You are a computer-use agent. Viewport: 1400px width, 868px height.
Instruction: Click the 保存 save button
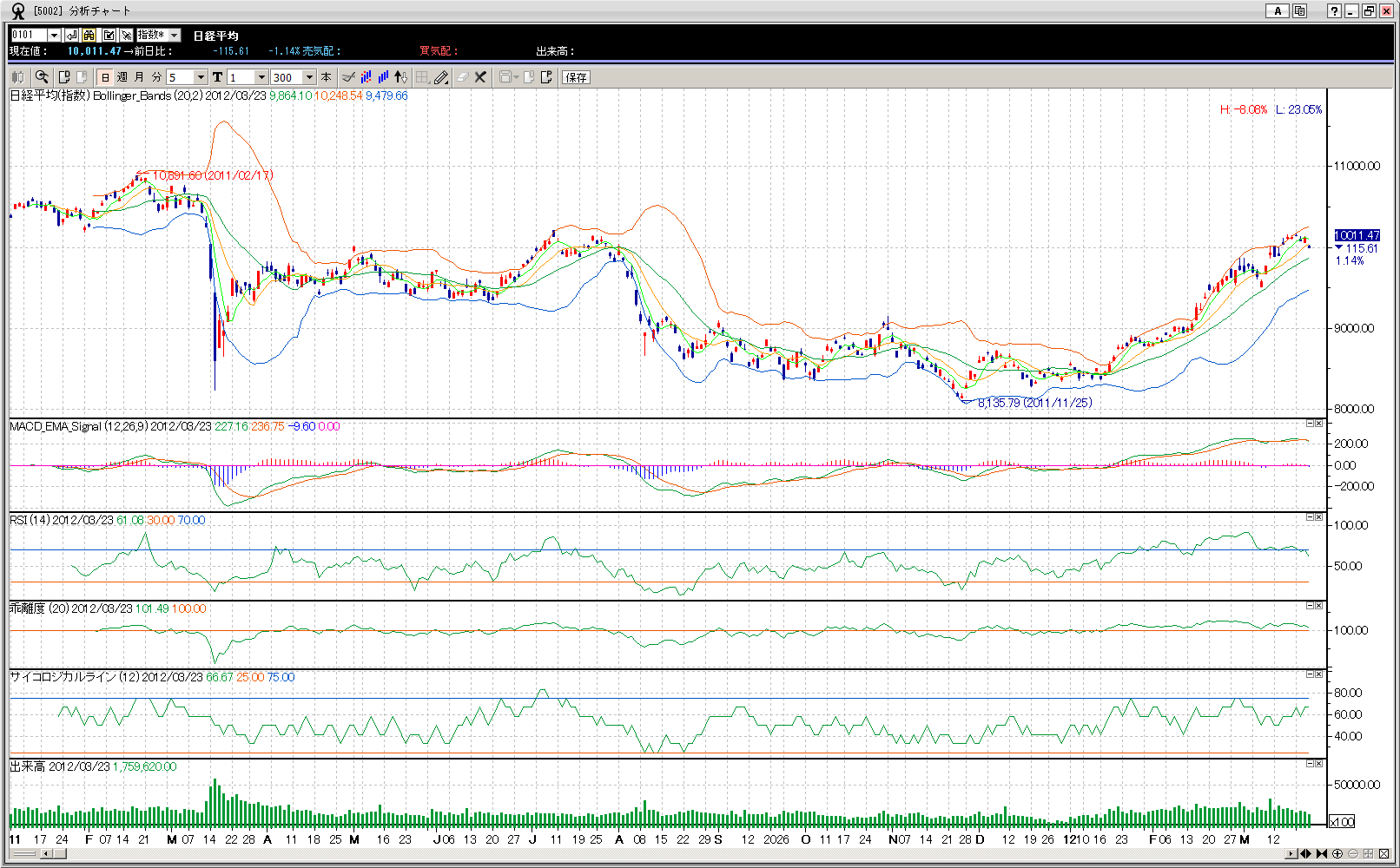[x=576, y=77]
